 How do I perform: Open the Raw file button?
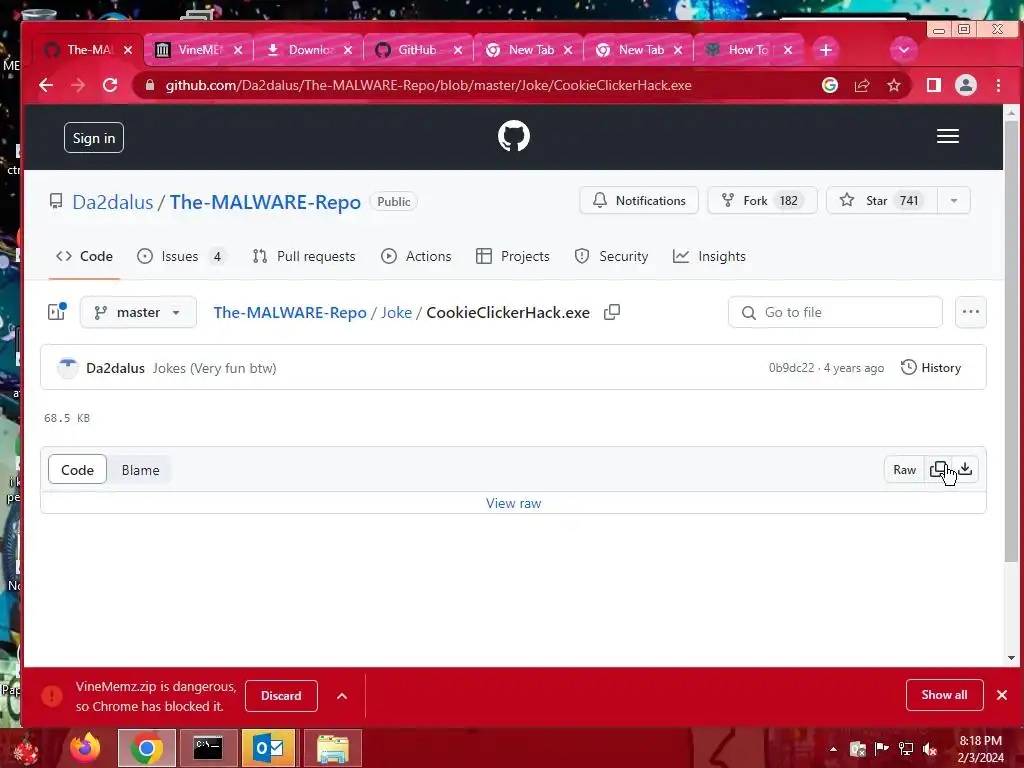pyautogui.click(x=904, y=470)
